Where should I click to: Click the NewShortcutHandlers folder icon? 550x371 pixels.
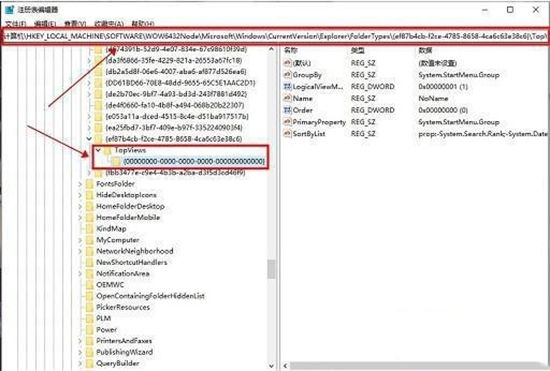[90, 262]
